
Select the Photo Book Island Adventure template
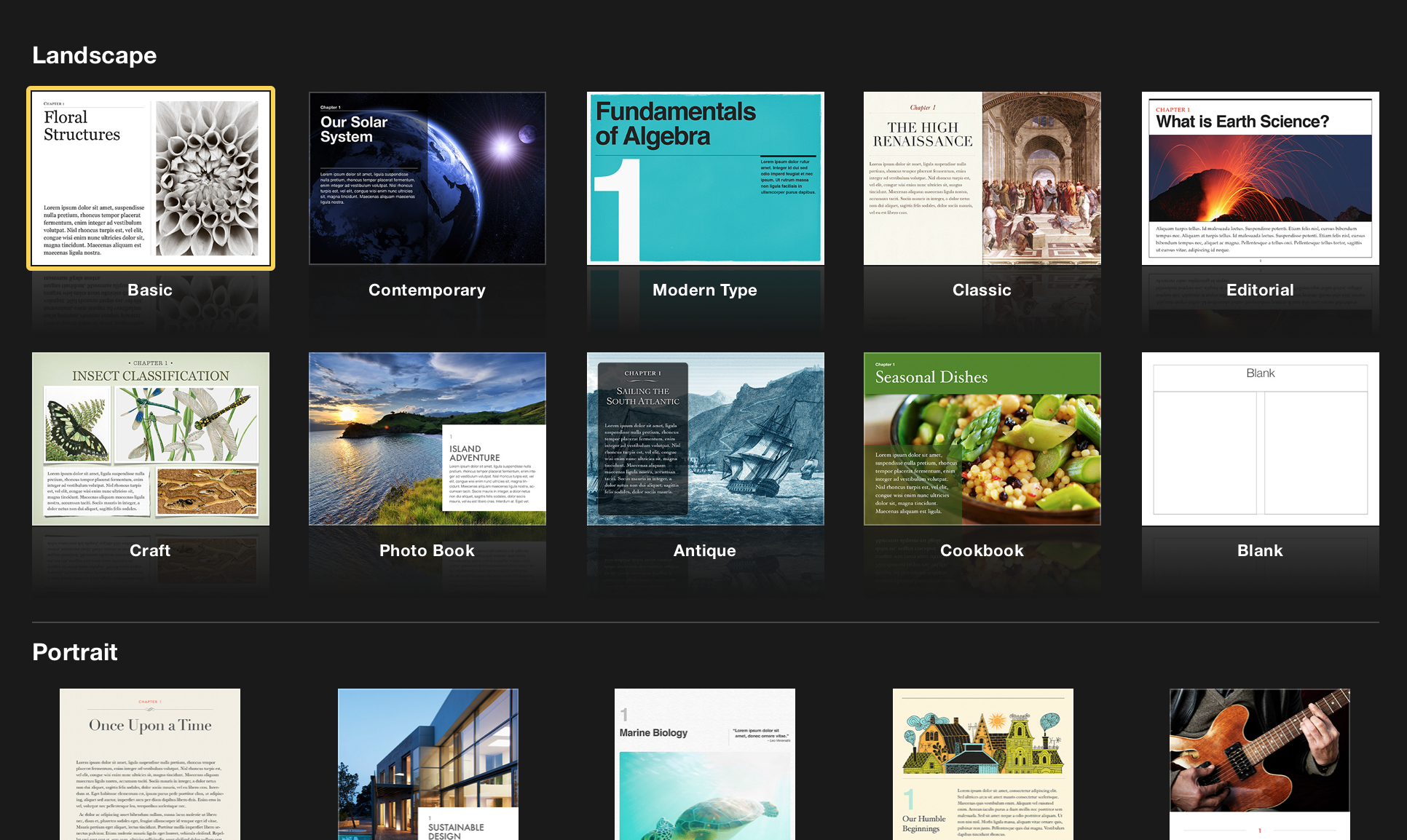coord(427,439)
